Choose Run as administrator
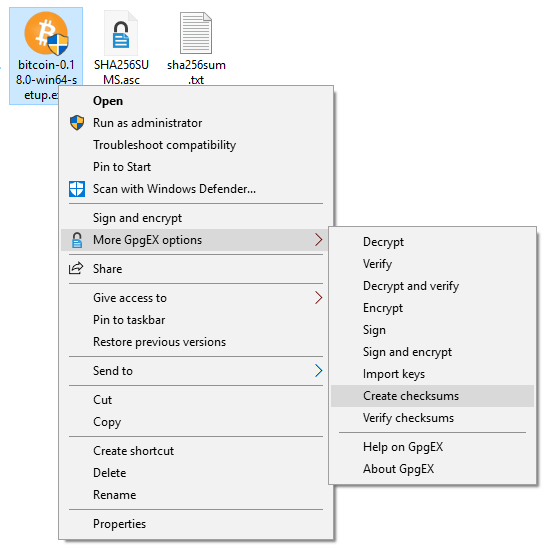The image size is (550, 556). 196,123
